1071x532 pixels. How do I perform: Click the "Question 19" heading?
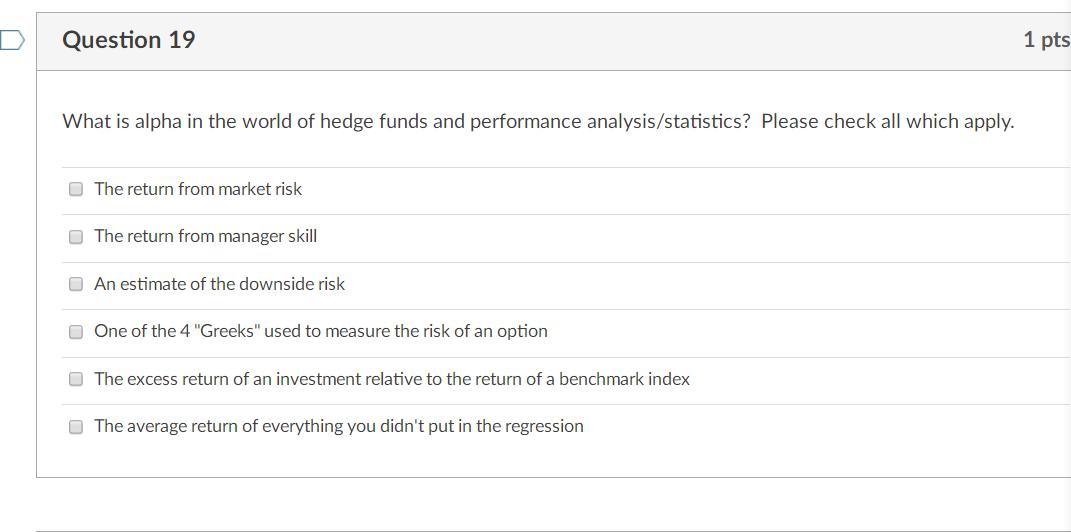129,40
